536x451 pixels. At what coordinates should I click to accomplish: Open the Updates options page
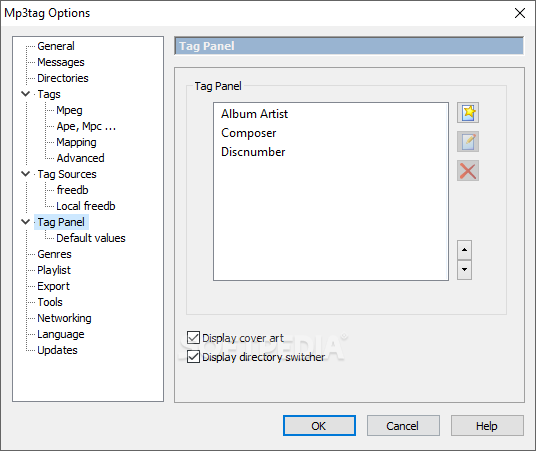click(x=57, y=350)
